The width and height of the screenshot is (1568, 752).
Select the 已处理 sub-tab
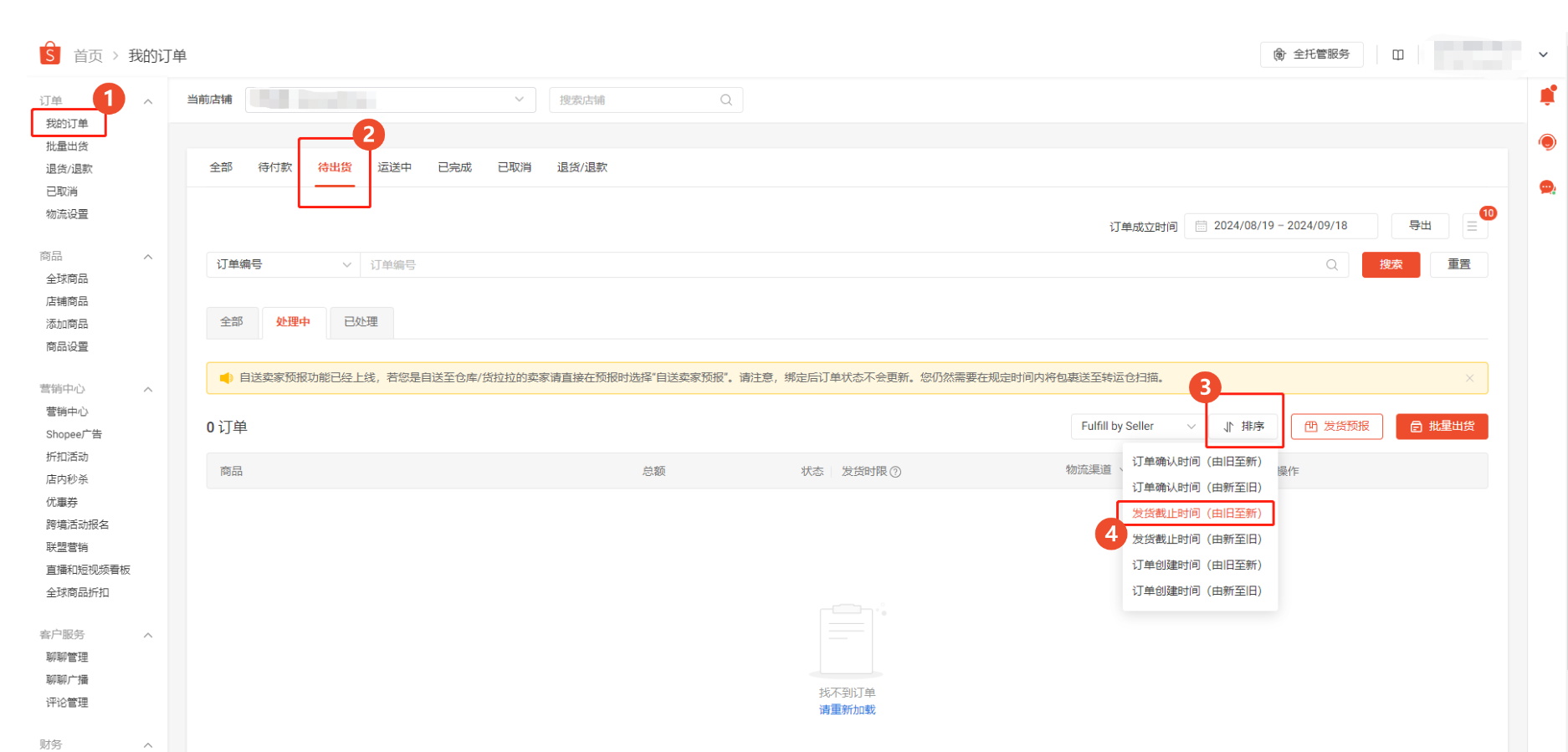coord(361,322)
